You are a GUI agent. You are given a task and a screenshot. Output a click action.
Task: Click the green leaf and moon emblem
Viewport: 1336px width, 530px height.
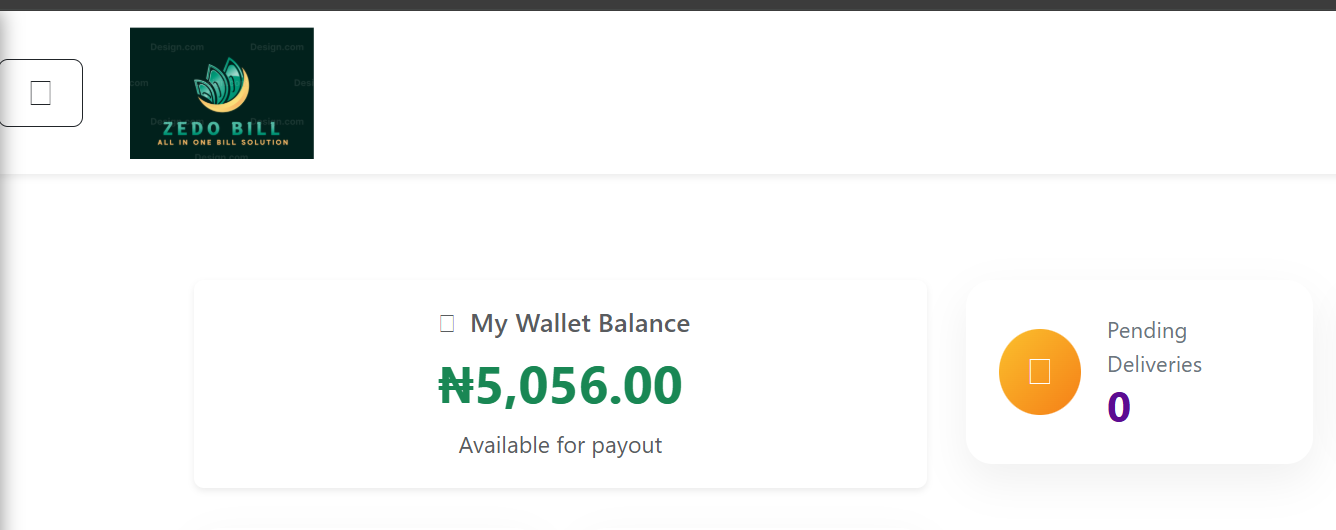coord(222,86)
